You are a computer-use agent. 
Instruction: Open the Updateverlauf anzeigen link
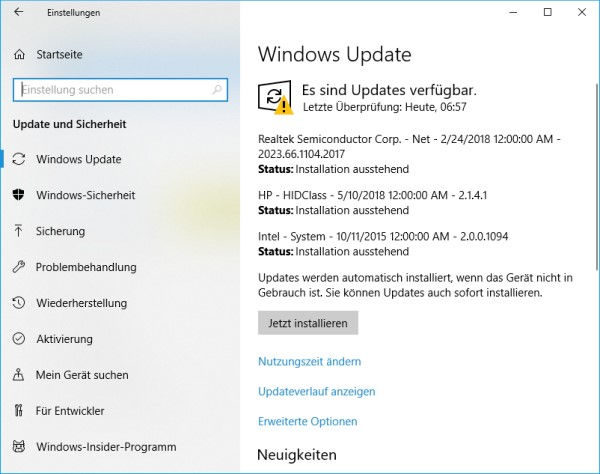coord(317,391)
